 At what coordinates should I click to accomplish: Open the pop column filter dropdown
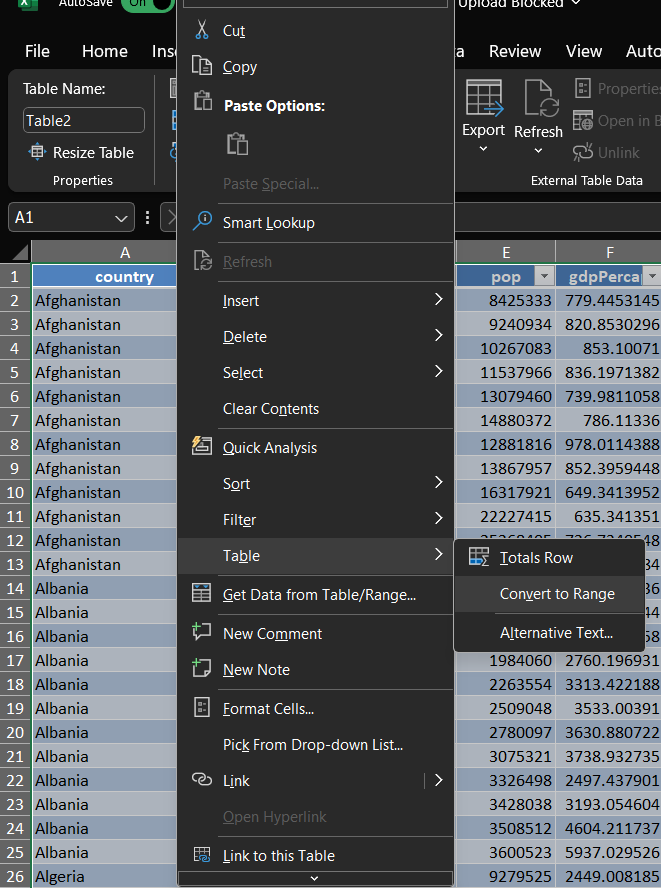(544, 277)
